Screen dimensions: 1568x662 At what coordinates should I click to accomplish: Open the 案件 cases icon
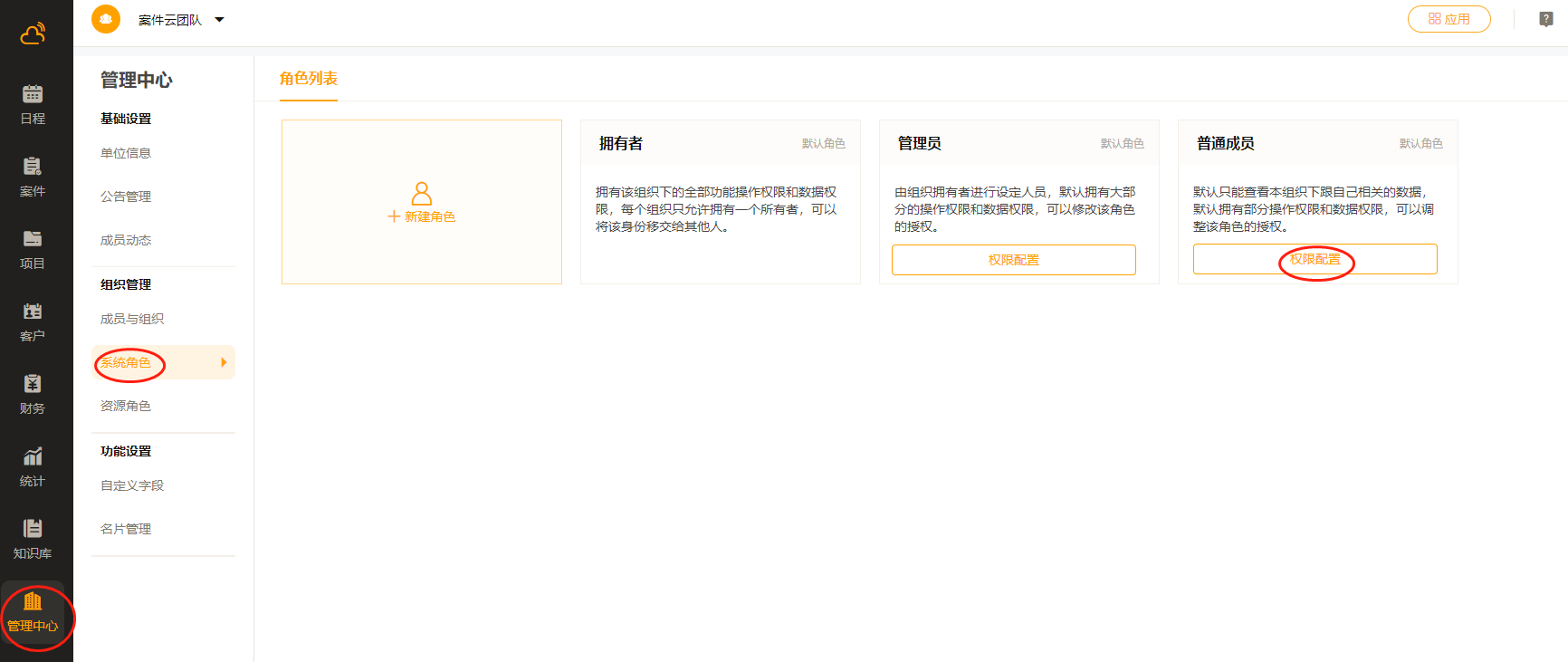(33, 167)
